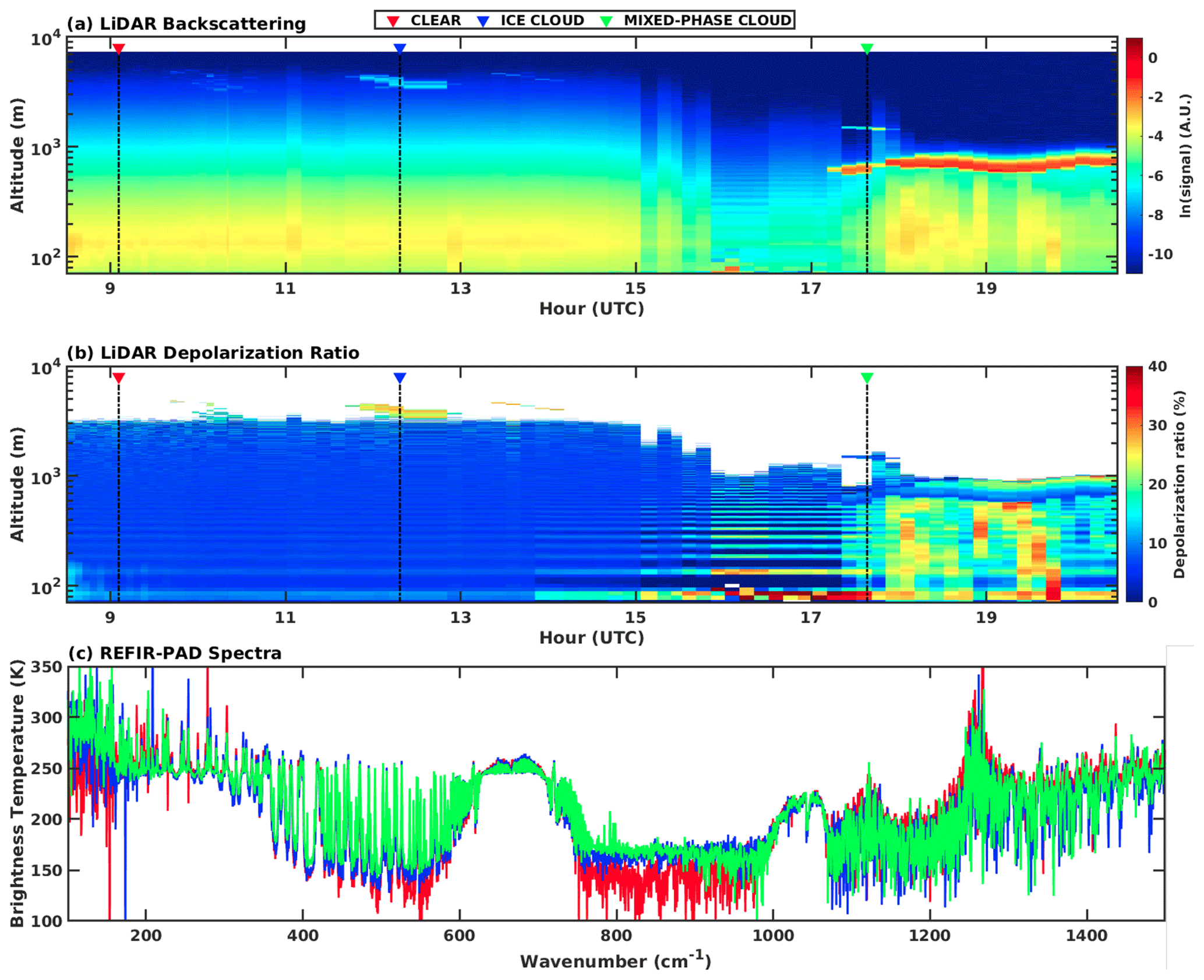Click the ln(signal) colorbar of panel (a)
Image resolution: width=1204 pixels, height=980 pixels.
pos(1134,156)
